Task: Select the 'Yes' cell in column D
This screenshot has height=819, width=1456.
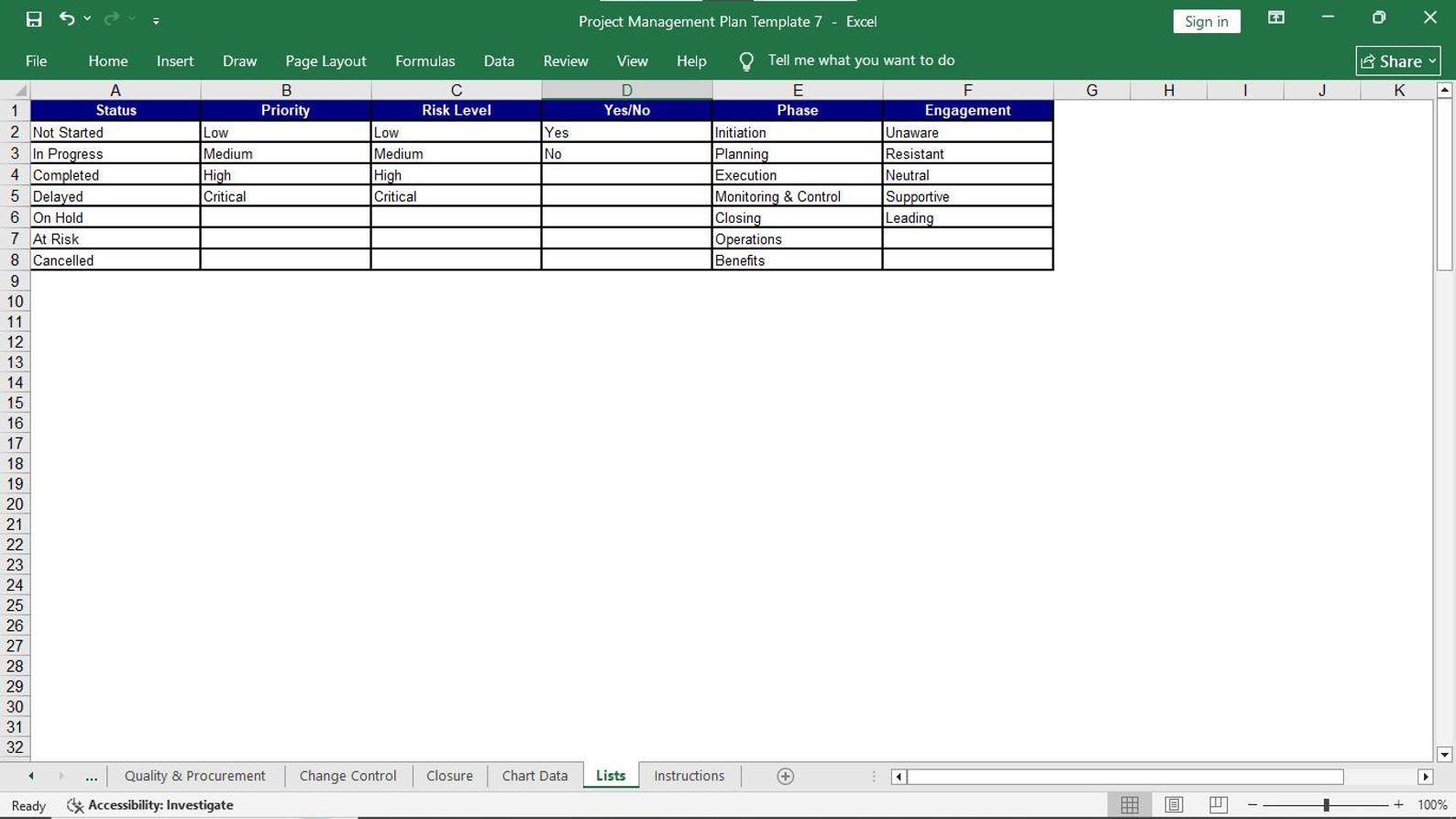Action: [627, 132]
